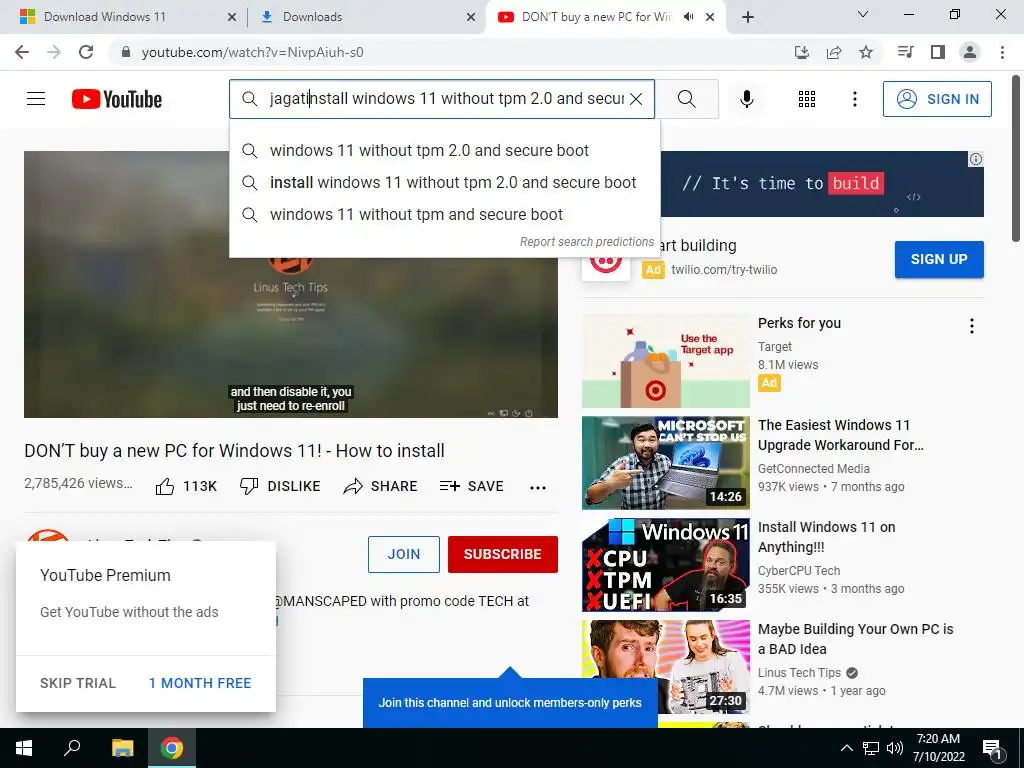Viewport: 1024px width, 768px height.
Task: Choose 1 MONTH FREE in Premium popup
Action: [x=200, y=683]
